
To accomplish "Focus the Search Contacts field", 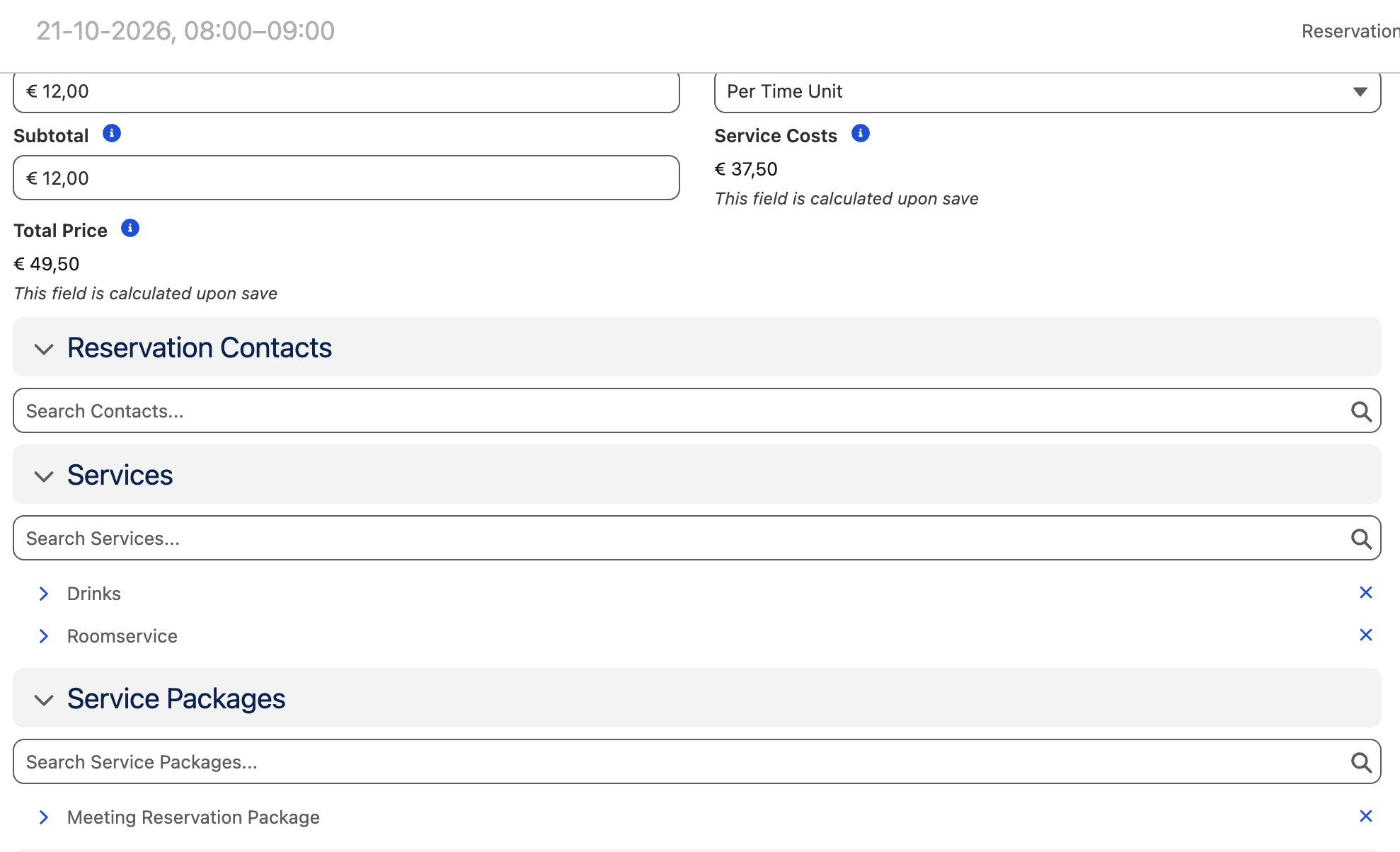I will click(697, 410).
